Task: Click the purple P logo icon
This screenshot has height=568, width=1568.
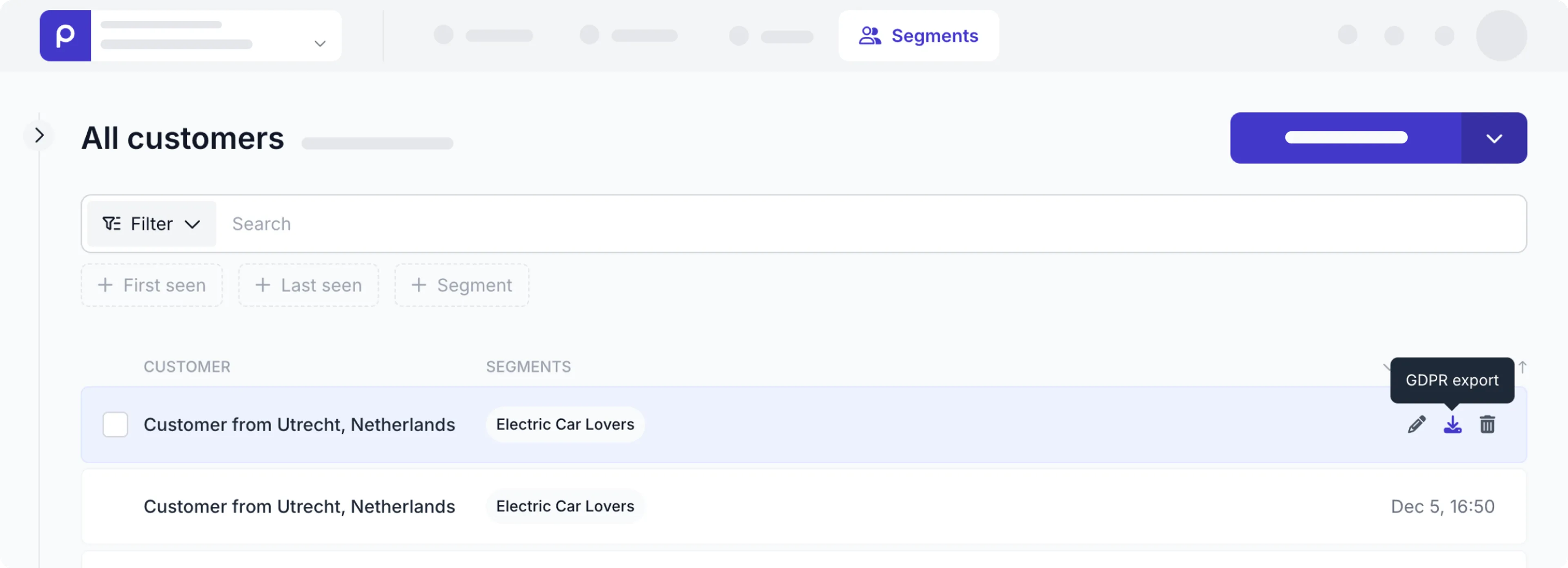Action: (x=65, y=36)
